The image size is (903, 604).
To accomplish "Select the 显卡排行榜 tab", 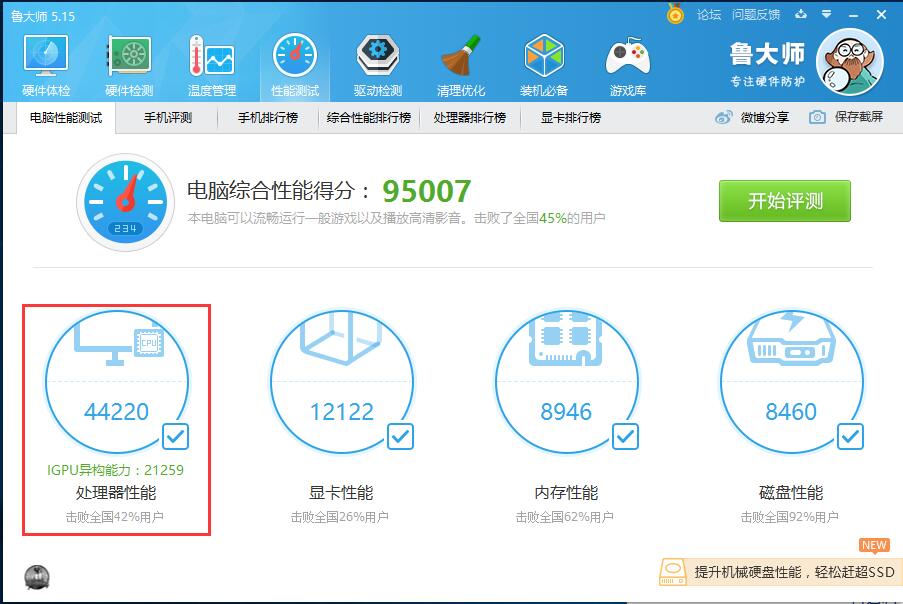I will [x=570, y=117].
